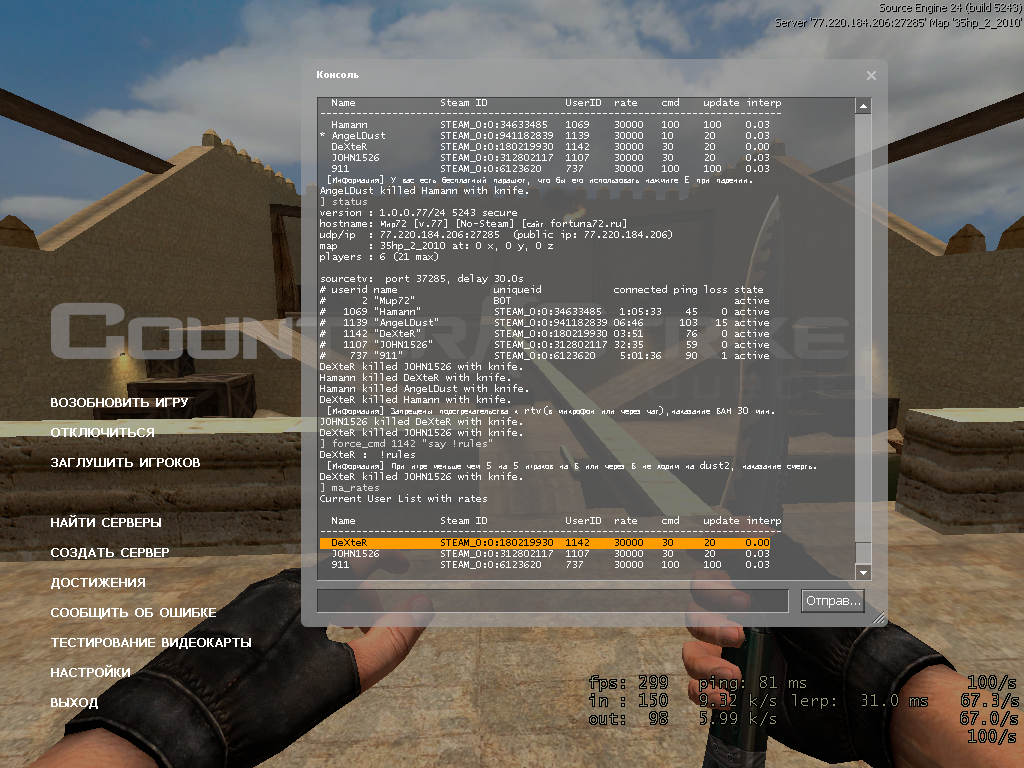Click the Отправ... submit button
This screenshot has height=768, width=1024.
click(833, 601)
